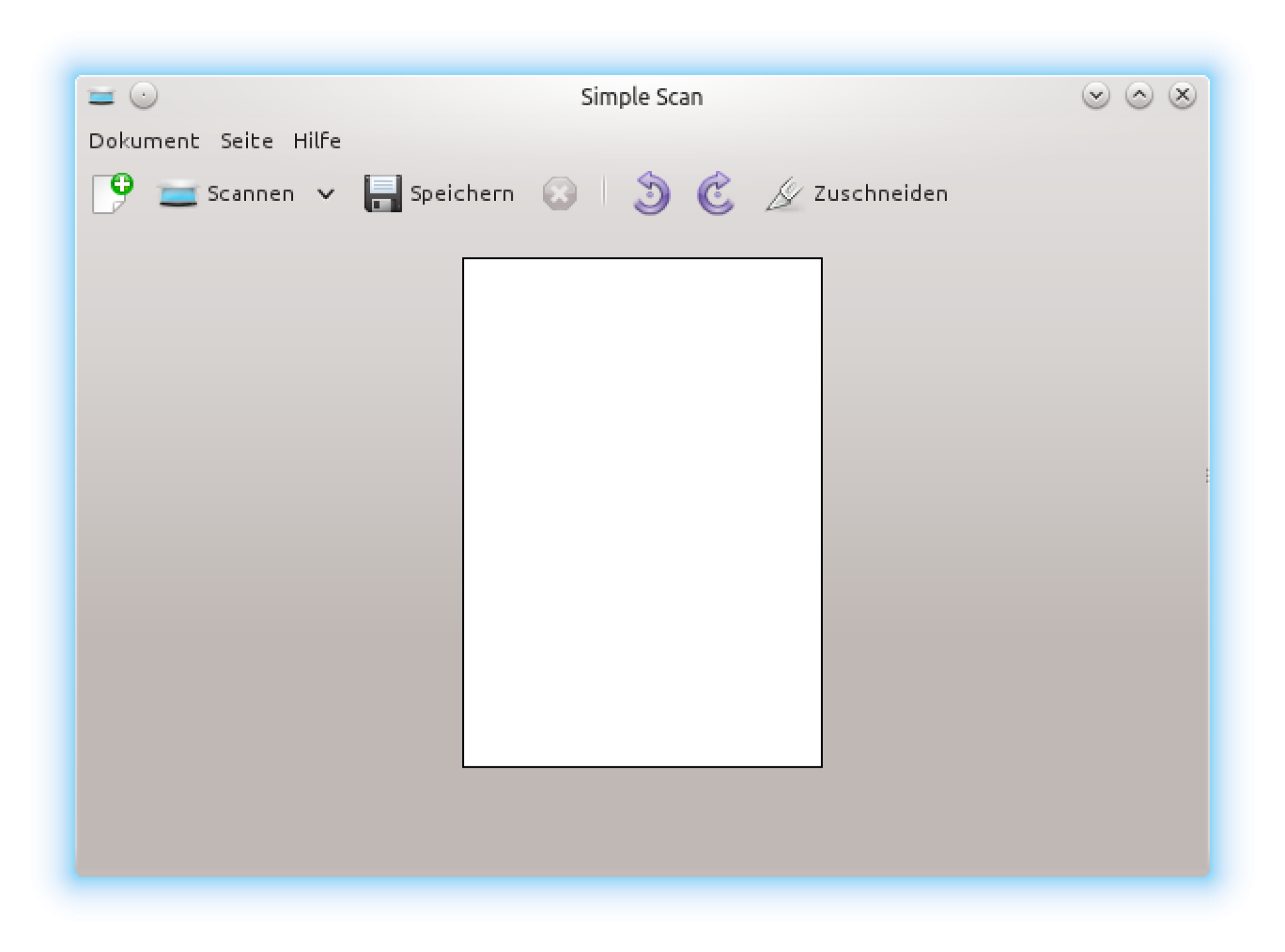Image resolution: width=1285 pixels, height=952 pixels.
Task: Click the crop knife icon
Action: tap(784, 193)
